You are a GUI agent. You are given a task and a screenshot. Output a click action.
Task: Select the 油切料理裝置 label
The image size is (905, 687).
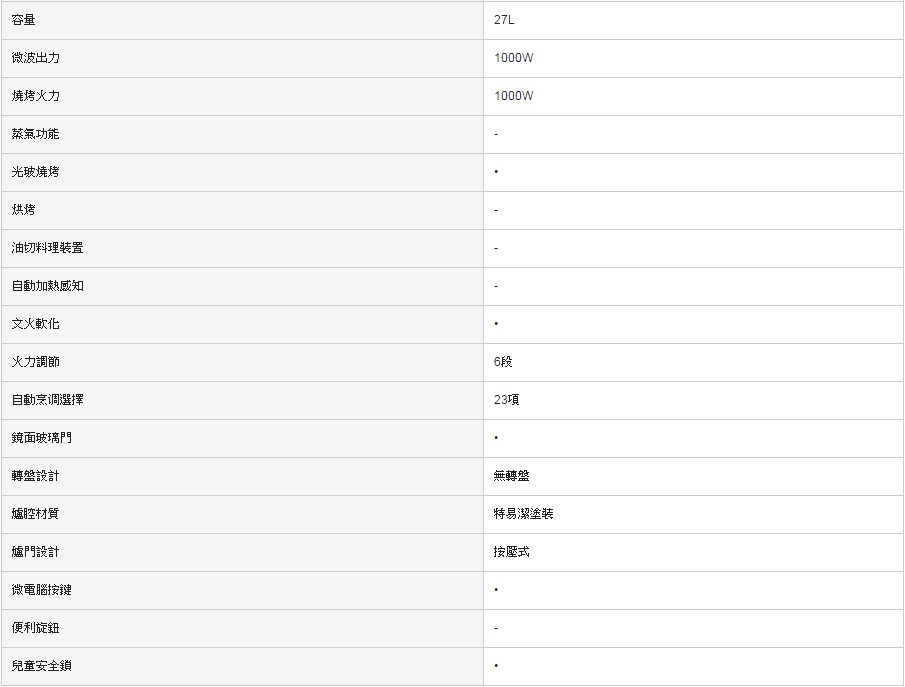[48, 248]
